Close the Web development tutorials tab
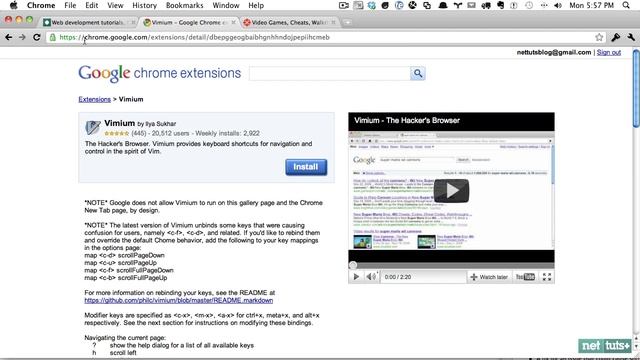The height and width of the screenshot is (360, 640). click(x=133, y=22)
